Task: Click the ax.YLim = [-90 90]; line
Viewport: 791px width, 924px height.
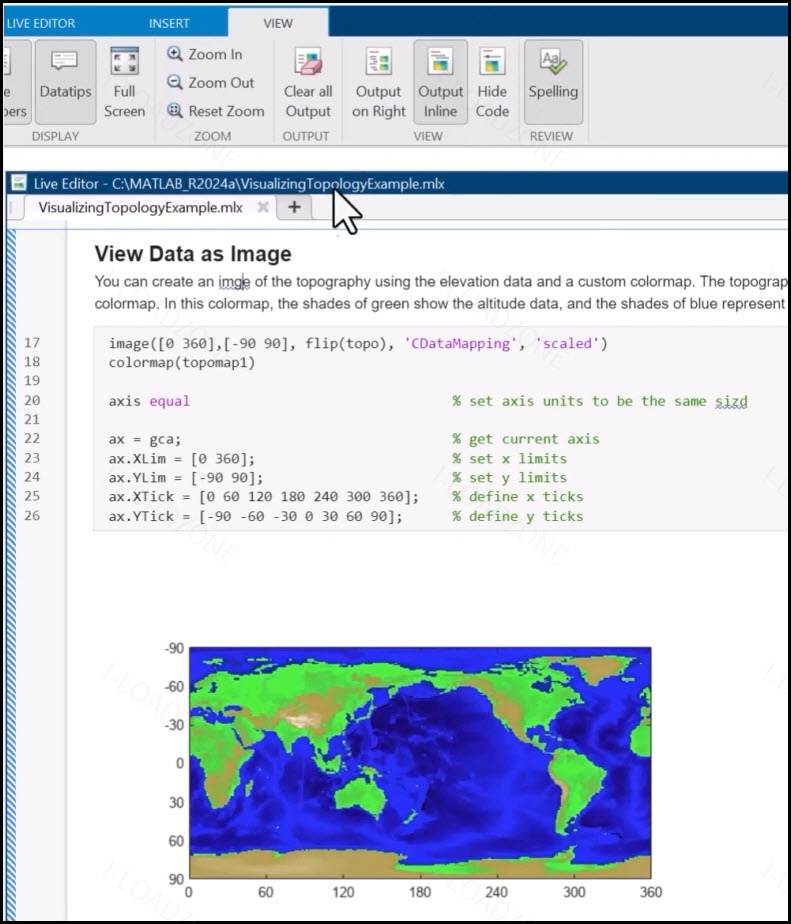Action: (x=186, y=477)
